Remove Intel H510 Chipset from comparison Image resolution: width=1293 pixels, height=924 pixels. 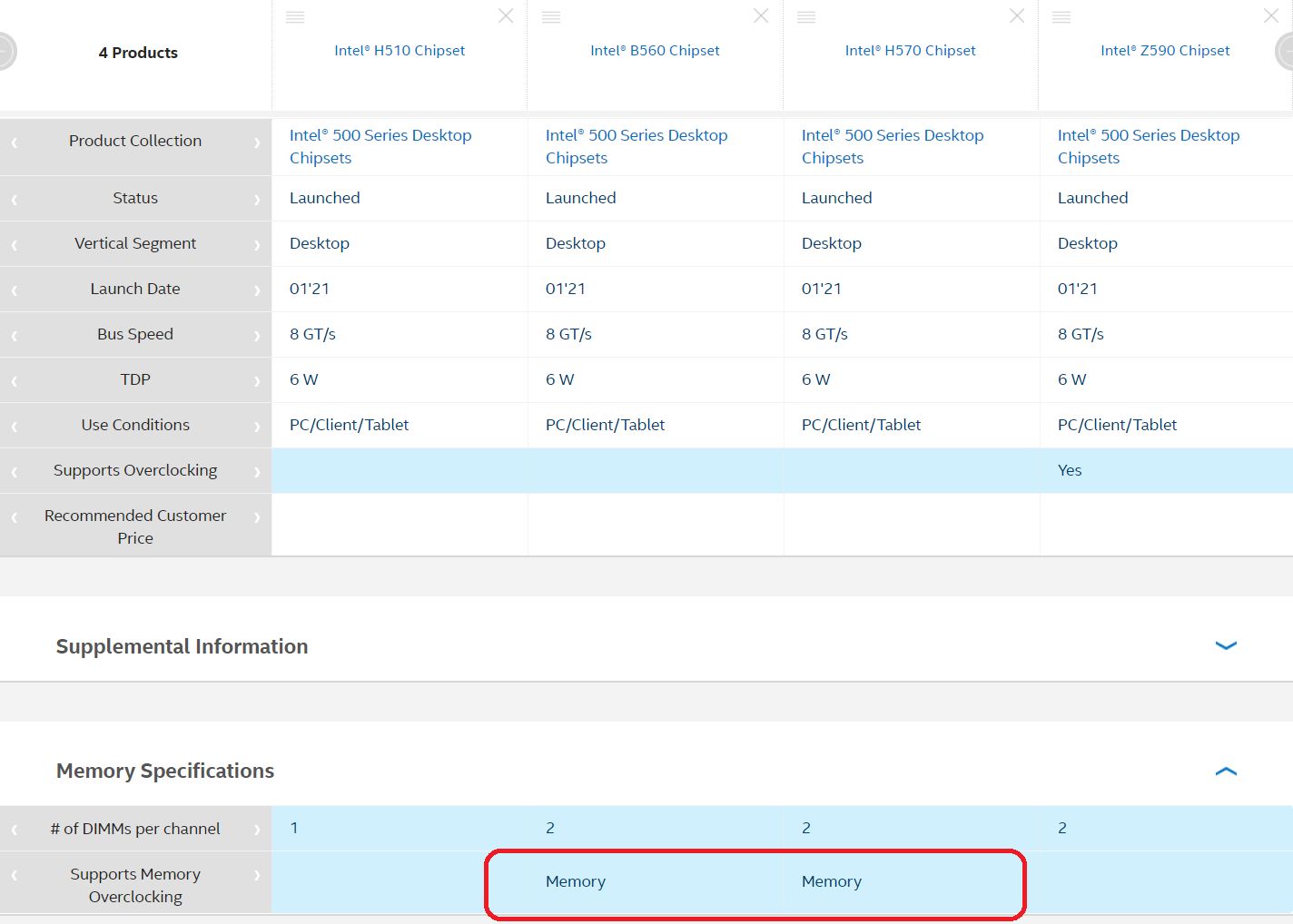coord(506,15)
